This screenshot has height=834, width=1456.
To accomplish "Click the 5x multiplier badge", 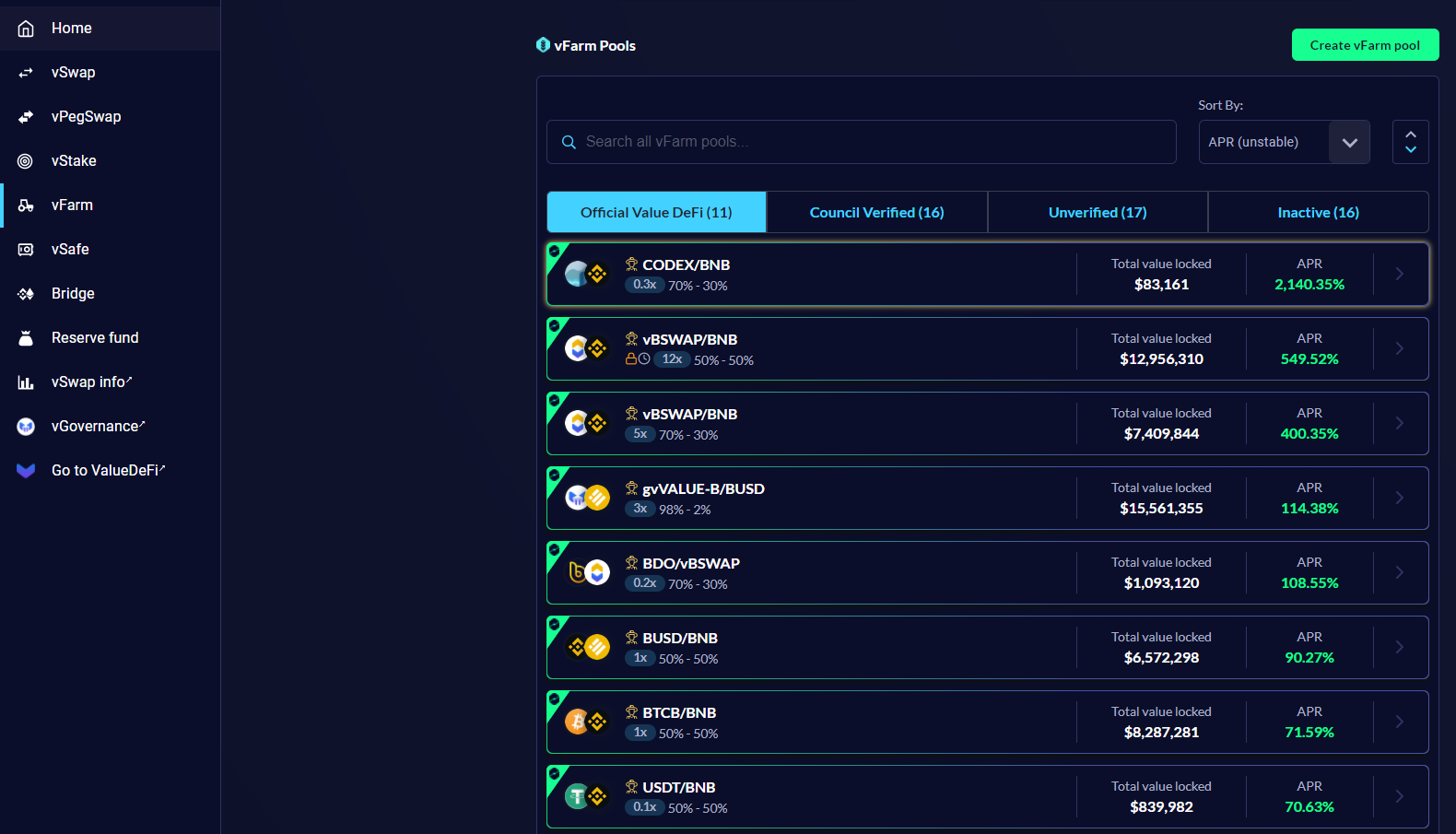I will coord(640,434).
